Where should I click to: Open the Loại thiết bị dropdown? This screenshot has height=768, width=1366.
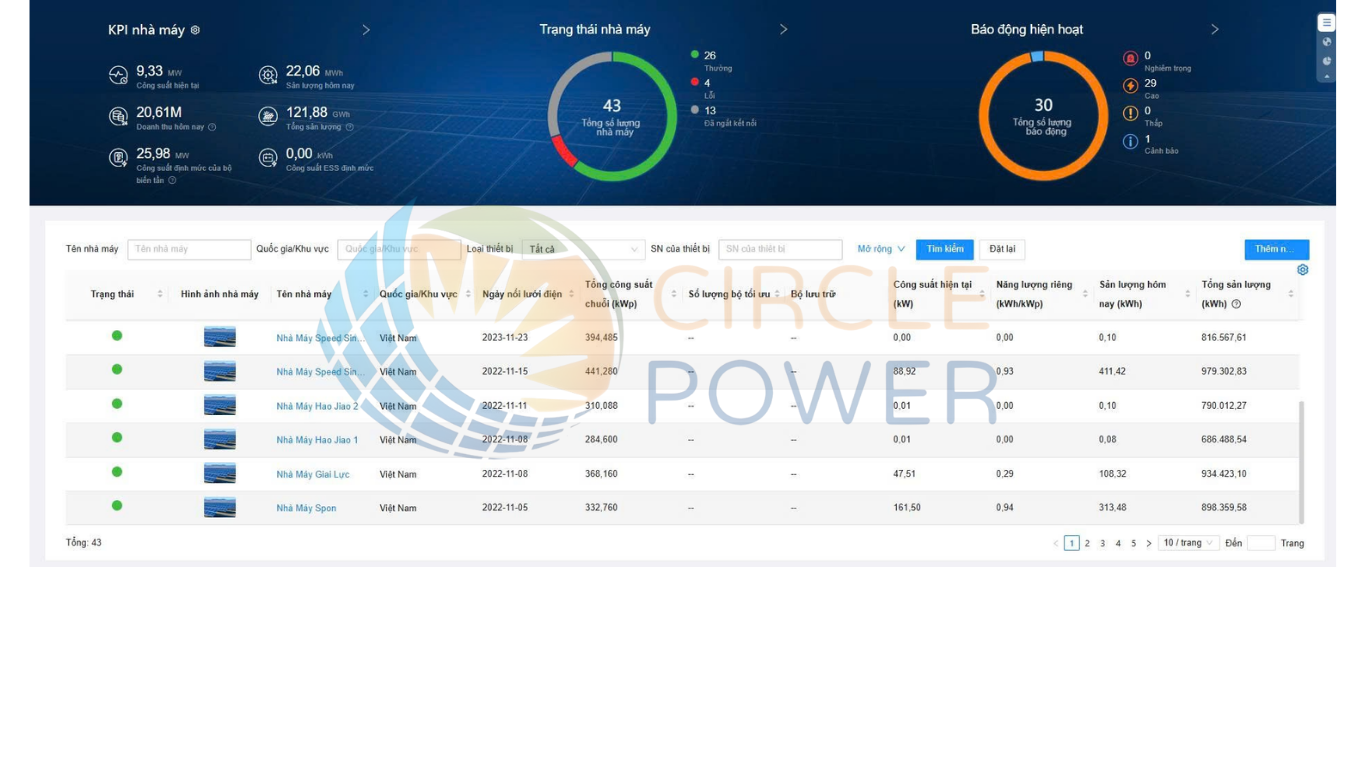(x=583, y=249)
